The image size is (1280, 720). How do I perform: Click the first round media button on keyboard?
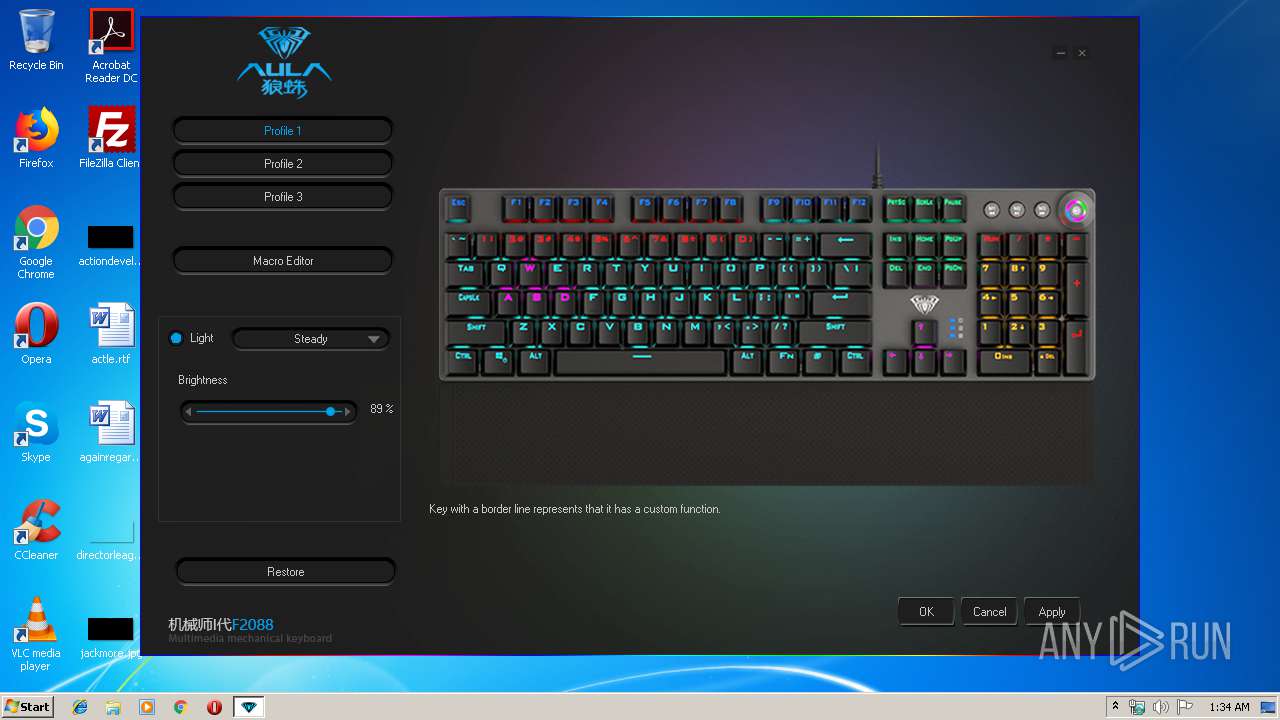tap(992, 210)
